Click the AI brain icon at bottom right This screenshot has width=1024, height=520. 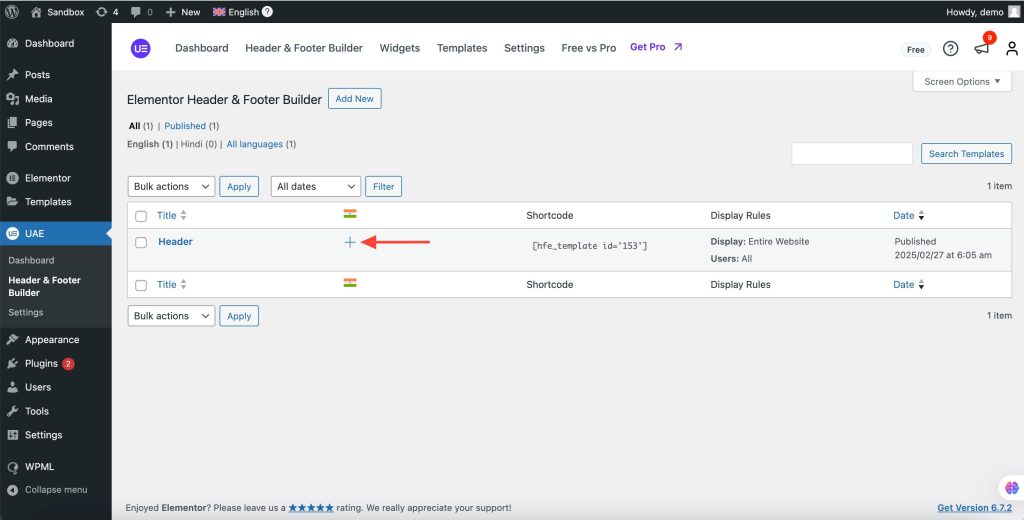[x=1012, y=487]
